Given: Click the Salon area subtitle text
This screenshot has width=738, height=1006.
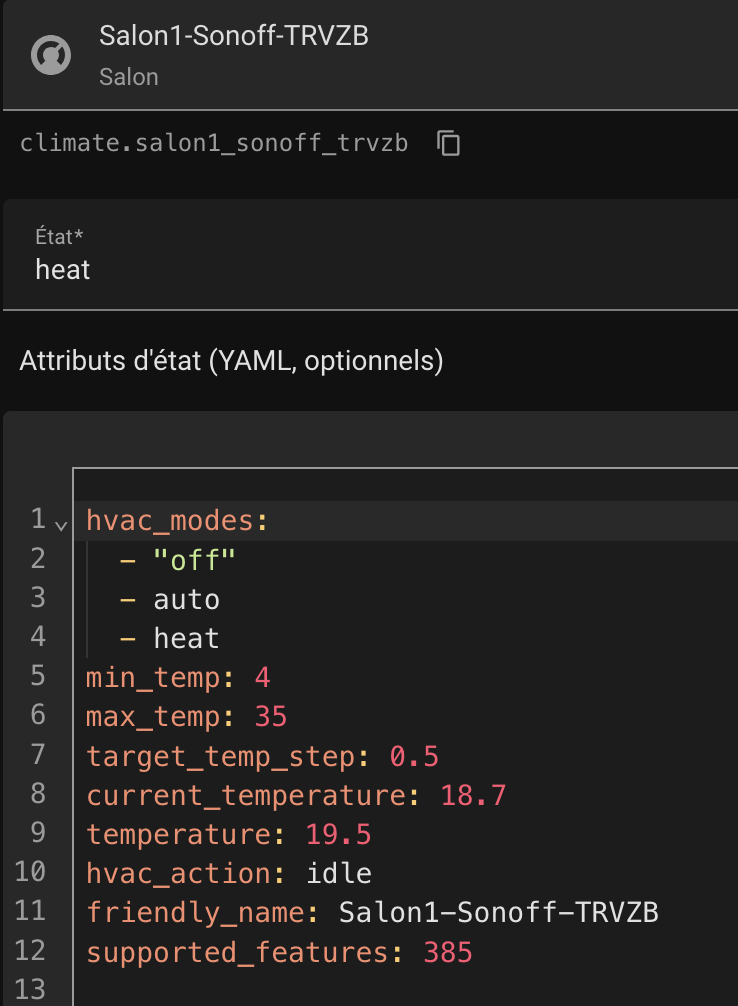Looking at the screenshot, I should click(129, 77).
